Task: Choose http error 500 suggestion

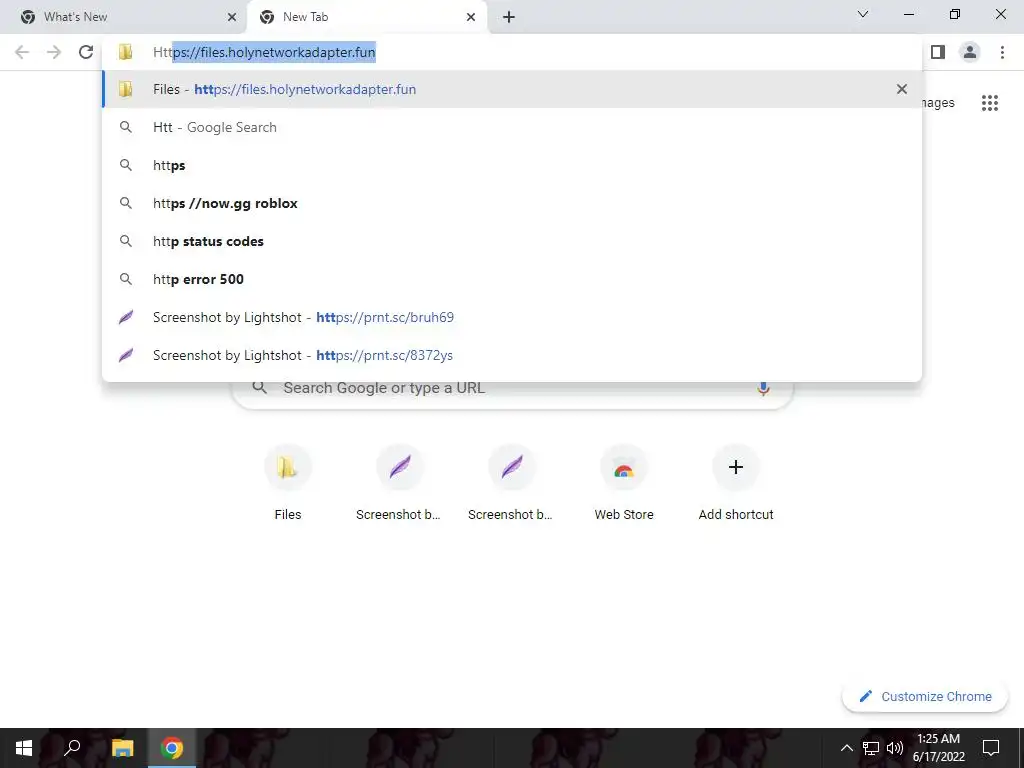Action: point(512,279)
